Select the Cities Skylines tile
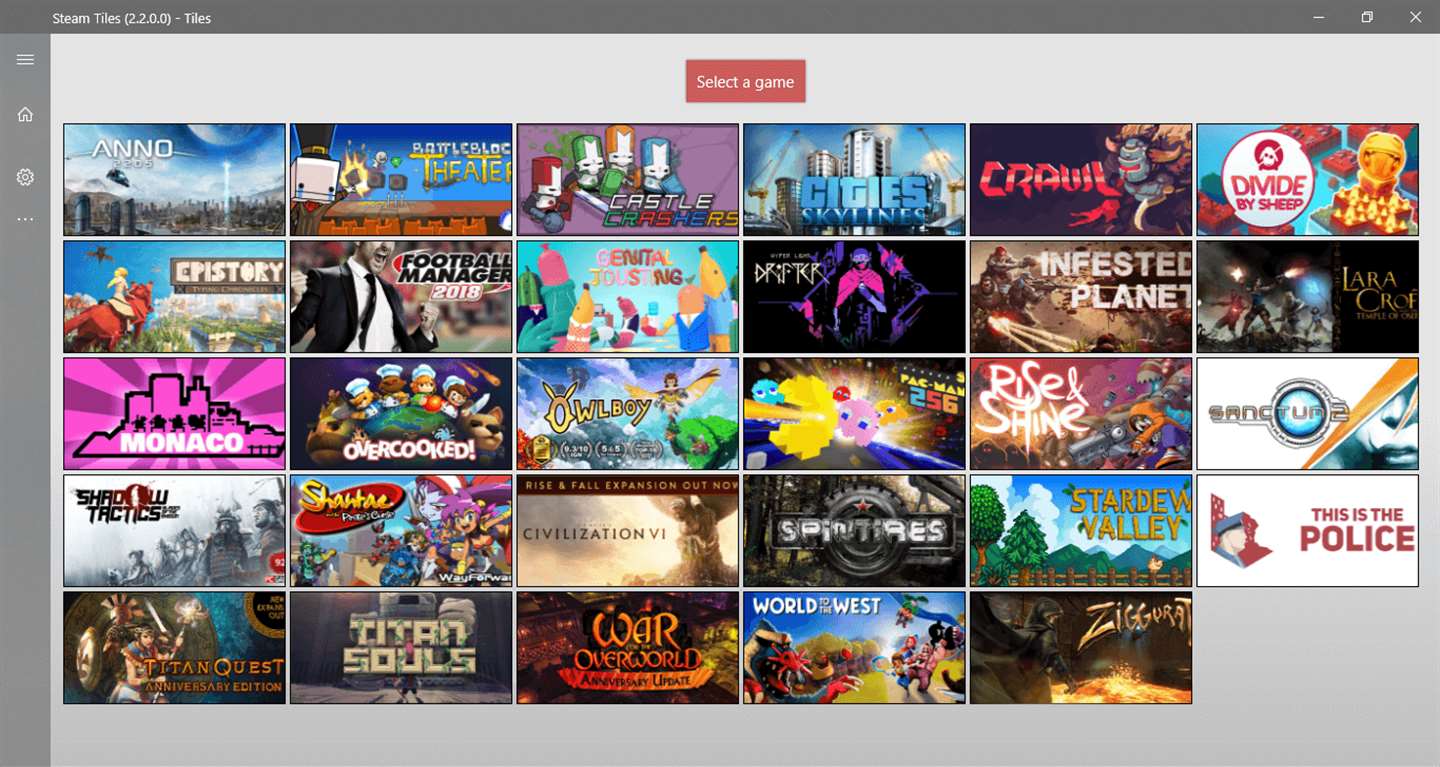Viewport: 1440px width, 767px height. click(854, 180)
